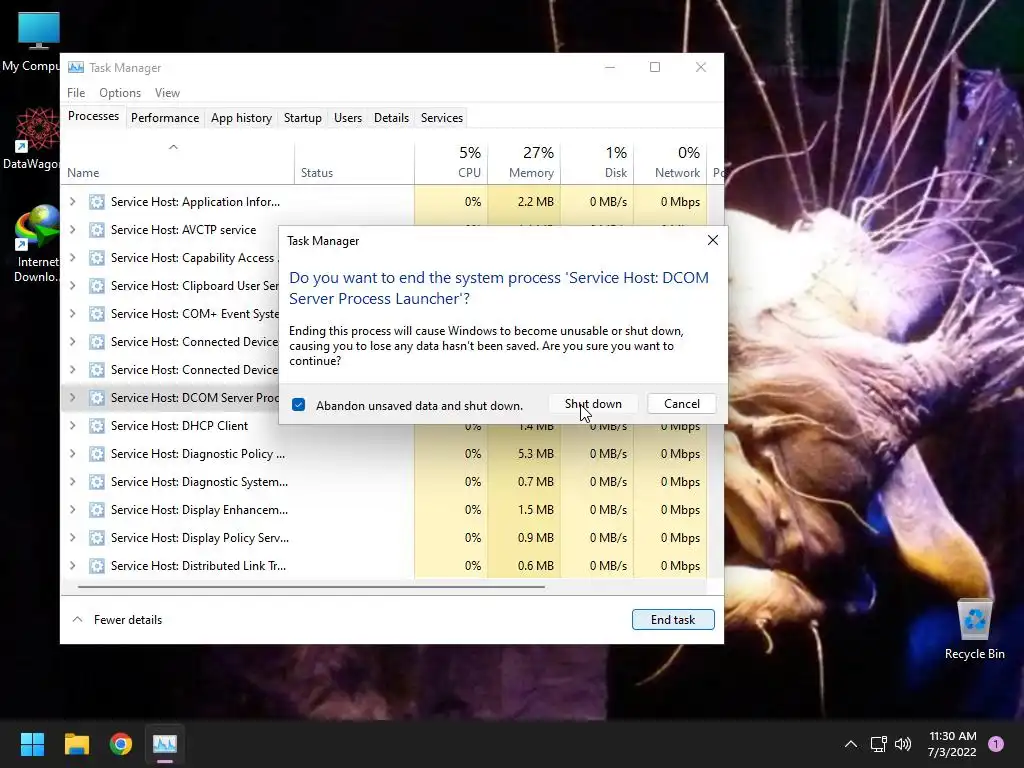
Task: Click the Shut down button in dialog
Action: 593,404
